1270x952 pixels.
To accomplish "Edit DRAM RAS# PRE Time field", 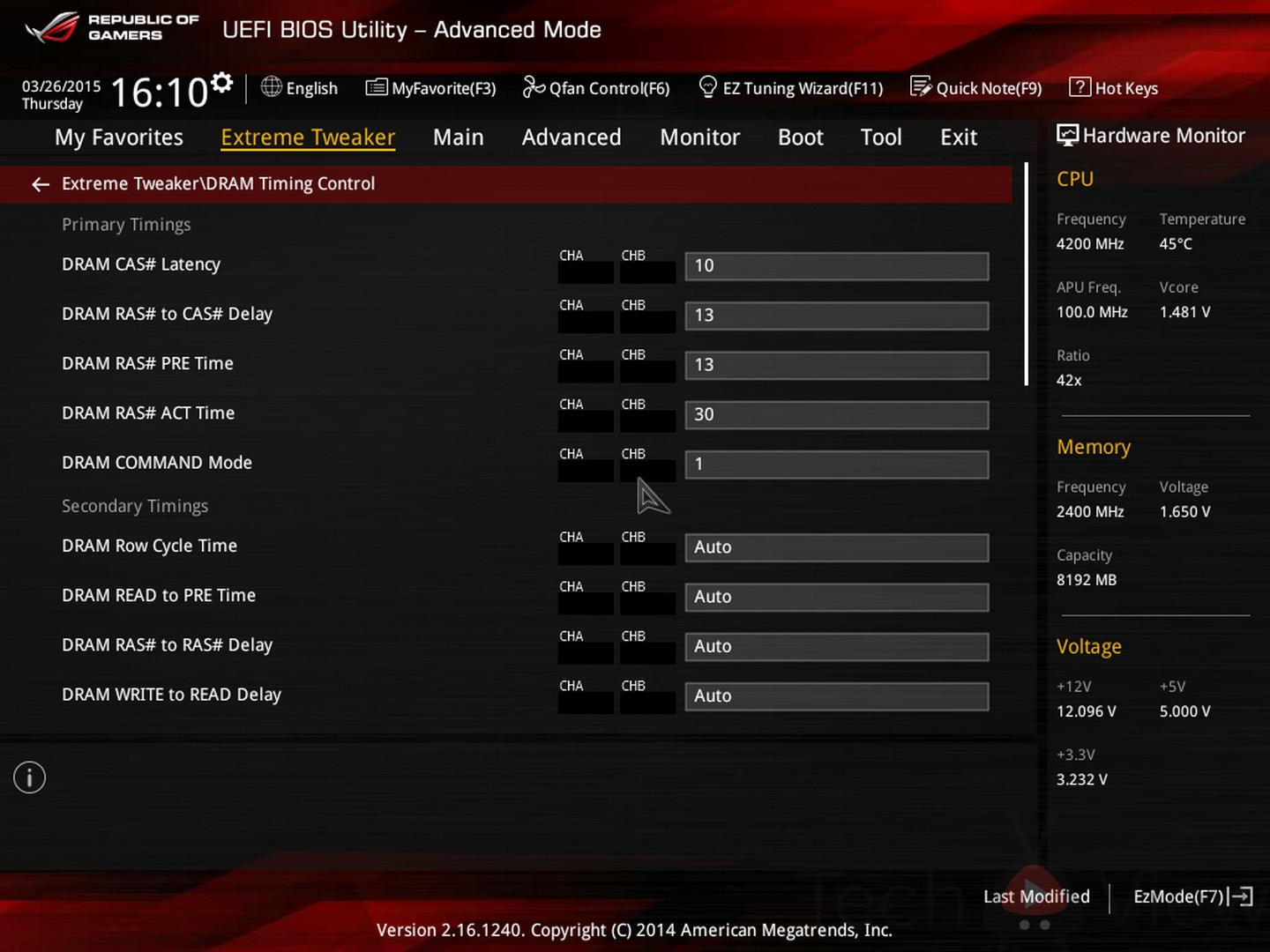I will point(837,365).
